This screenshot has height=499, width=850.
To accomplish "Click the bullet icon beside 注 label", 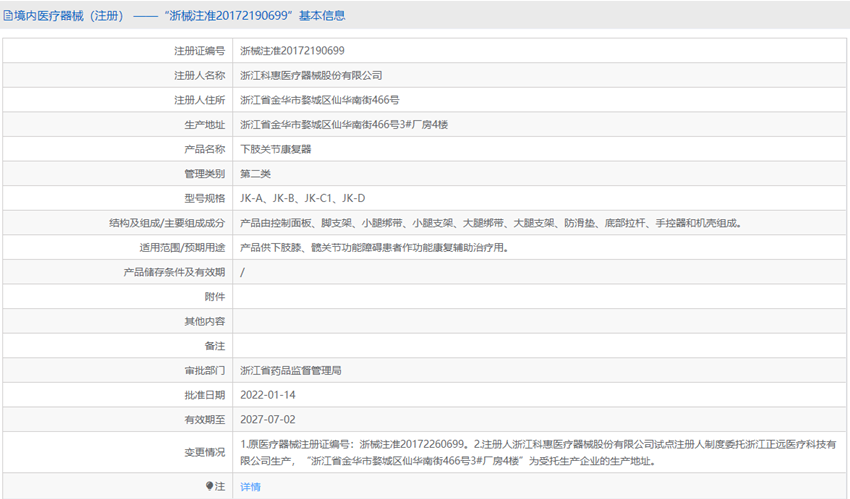I will 209,486.
